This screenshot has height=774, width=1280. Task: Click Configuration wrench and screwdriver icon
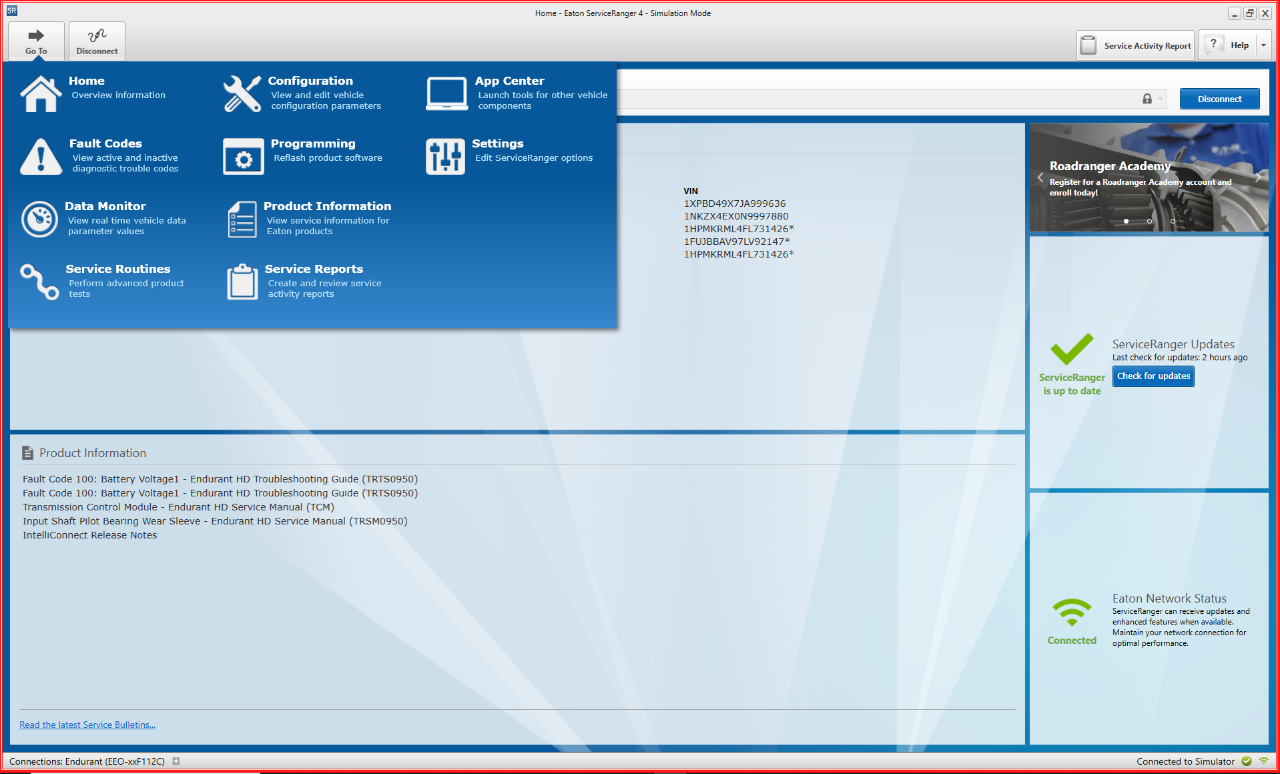[242, 93]
